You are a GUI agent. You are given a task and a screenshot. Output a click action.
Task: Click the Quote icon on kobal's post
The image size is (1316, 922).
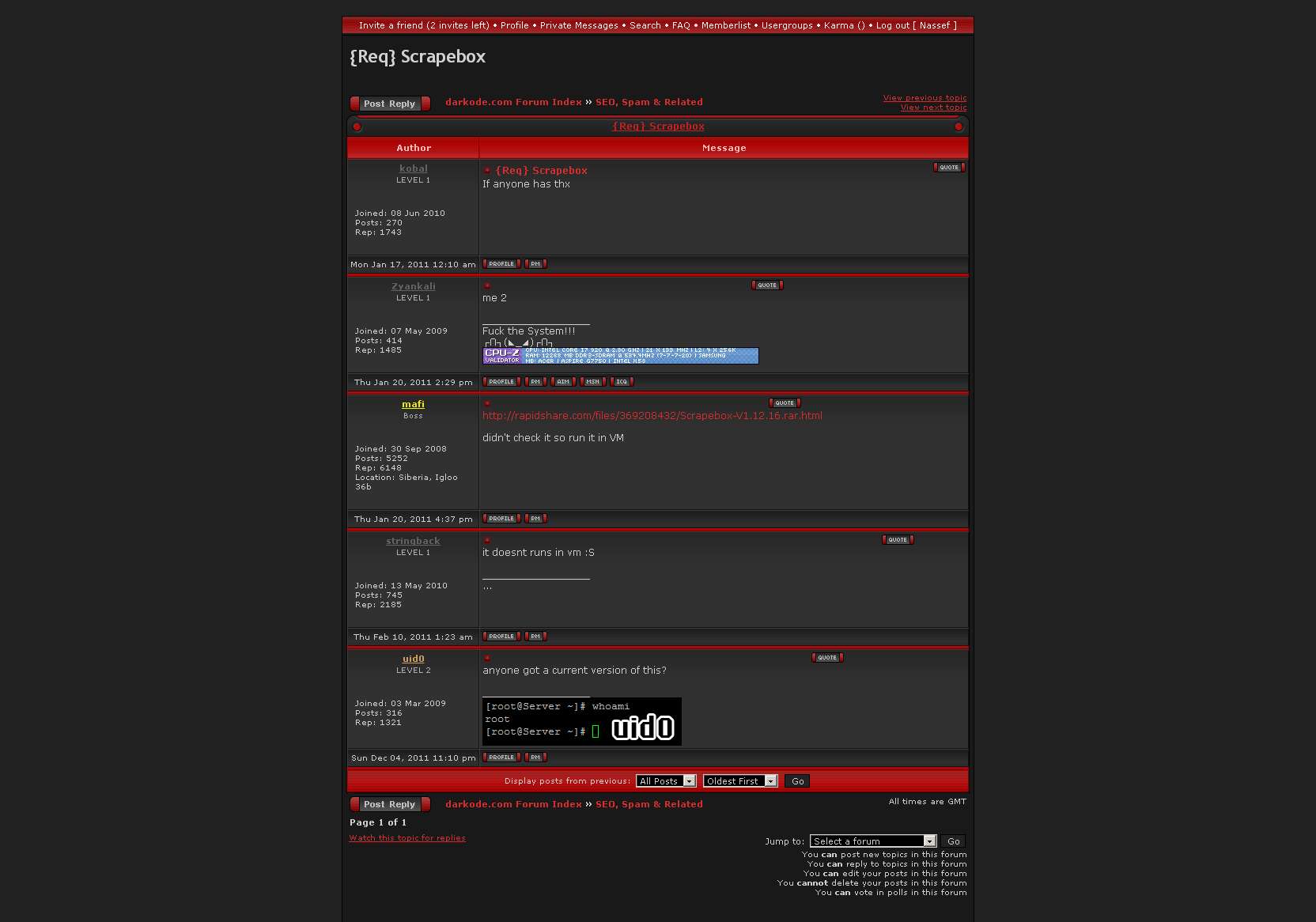click(949, 168)
